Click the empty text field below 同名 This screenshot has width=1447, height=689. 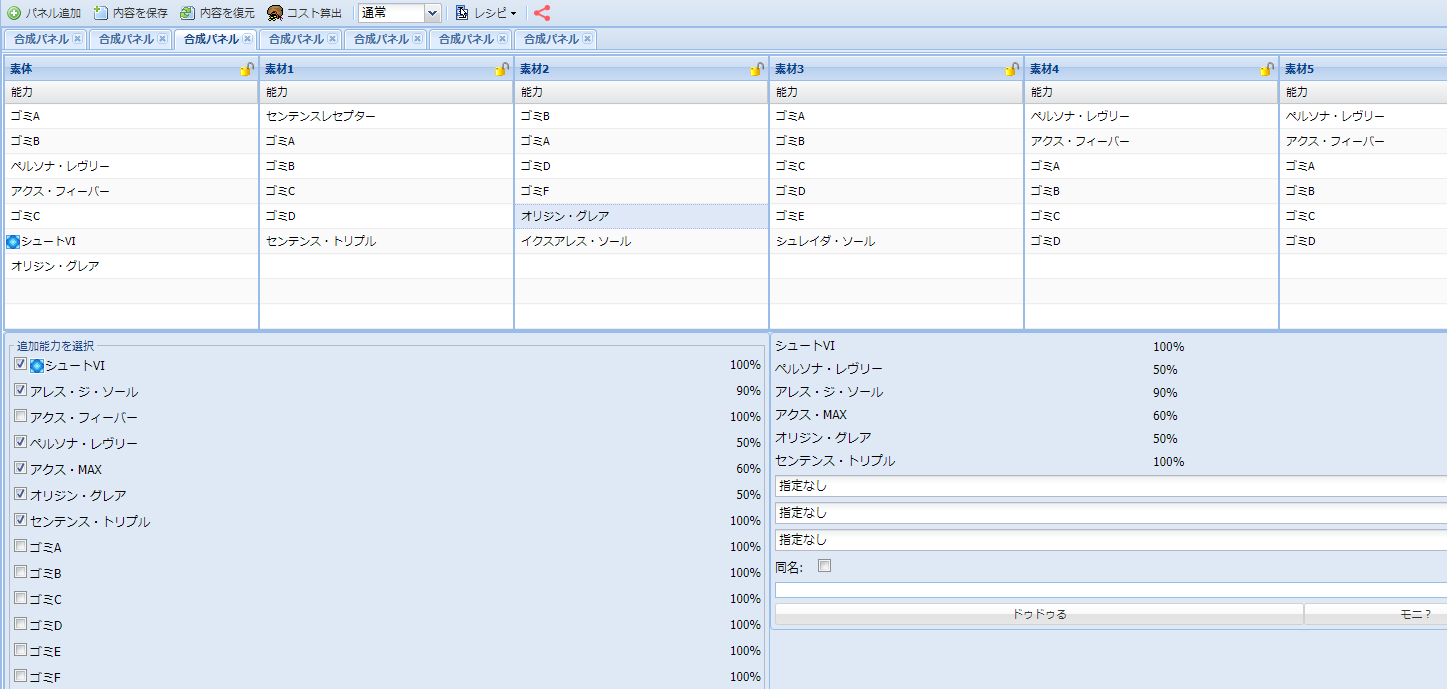coord(1110,590)
